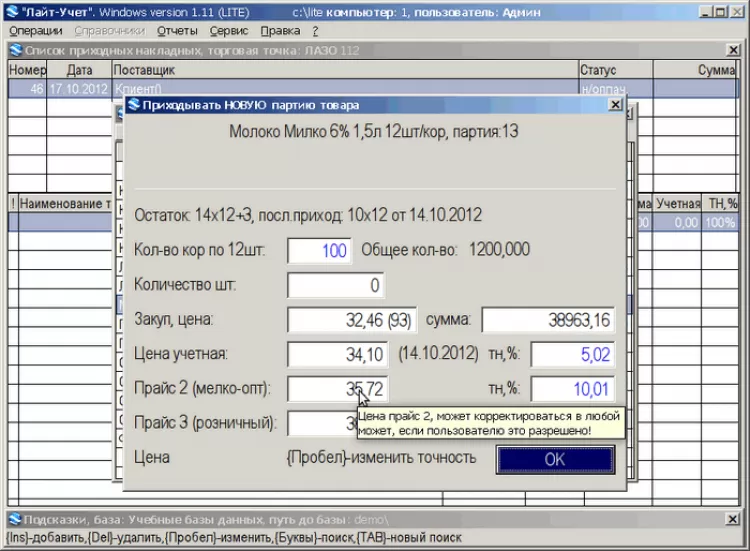Click the н/оплач. status cell

[x=616, y=89]
